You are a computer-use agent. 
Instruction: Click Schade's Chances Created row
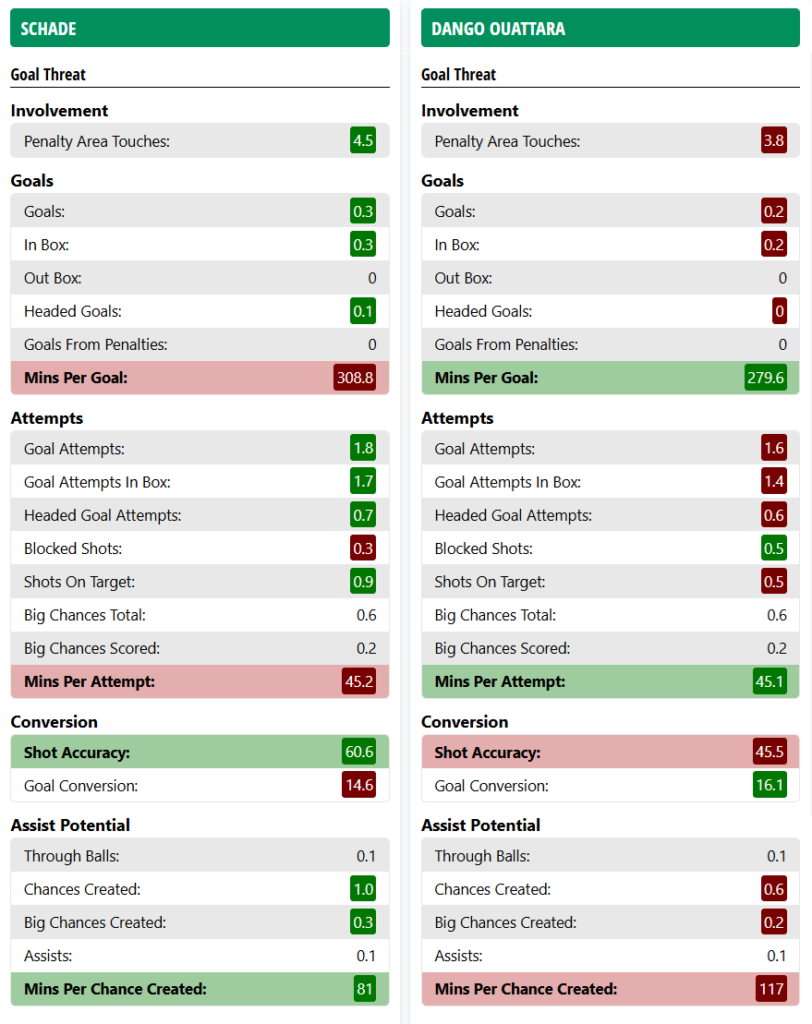coord(200,890)
